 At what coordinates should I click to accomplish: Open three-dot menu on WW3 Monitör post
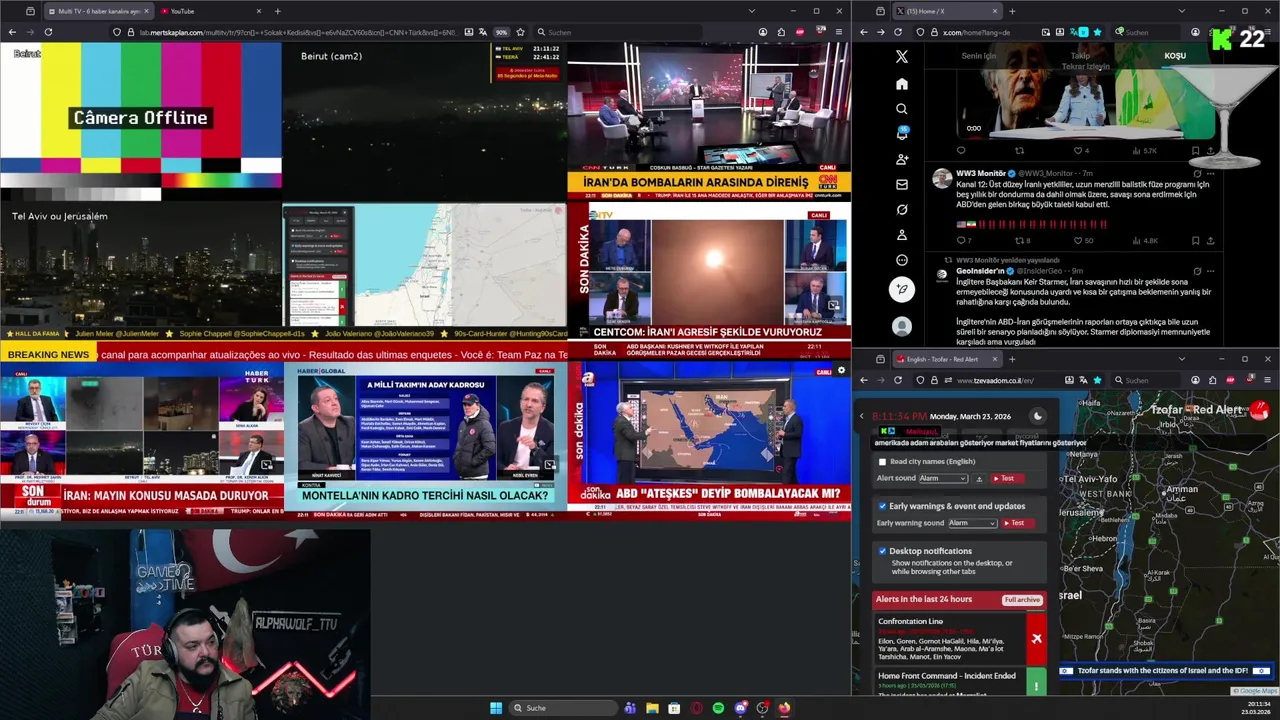click(x=1211, y=173)
